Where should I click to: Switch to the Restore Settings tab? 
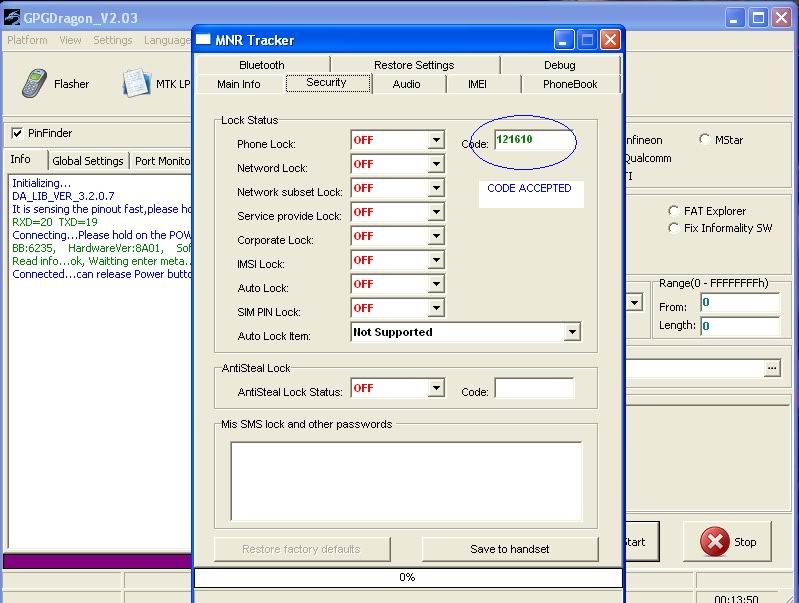(414, 65)
